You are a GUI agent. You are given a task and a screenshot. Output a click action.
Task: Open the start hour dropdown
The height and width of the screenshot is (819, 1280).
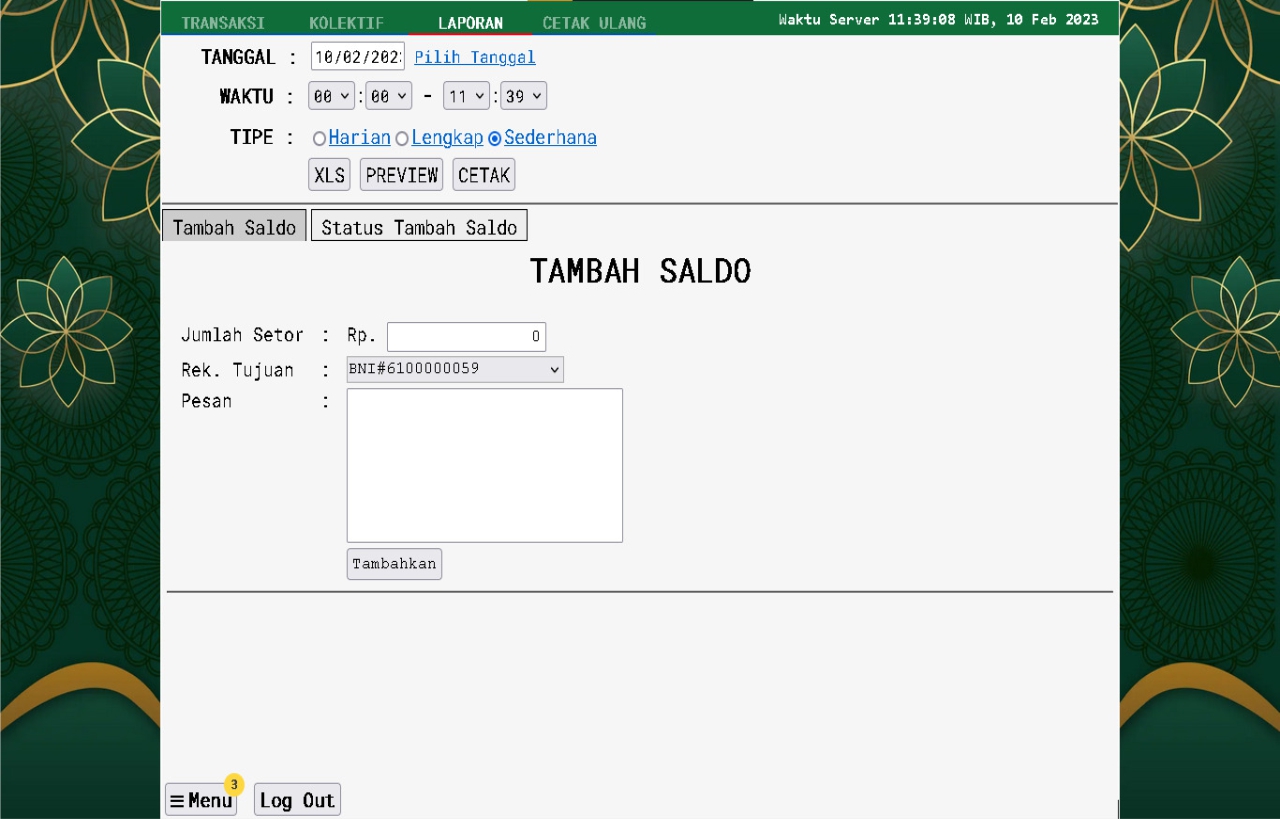click(x=332, y=96)
